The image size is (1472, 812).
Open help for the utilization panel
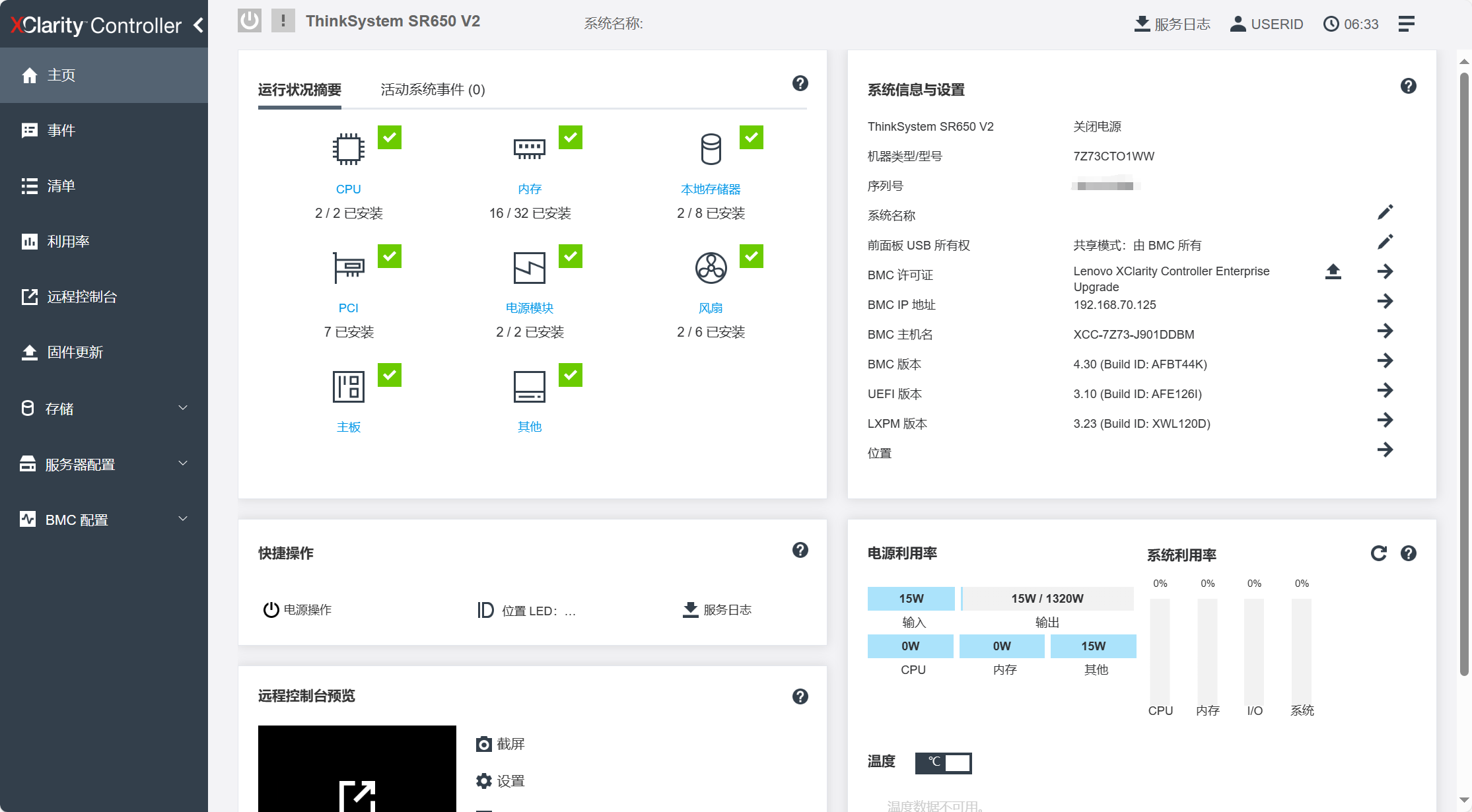point(1409,553)
